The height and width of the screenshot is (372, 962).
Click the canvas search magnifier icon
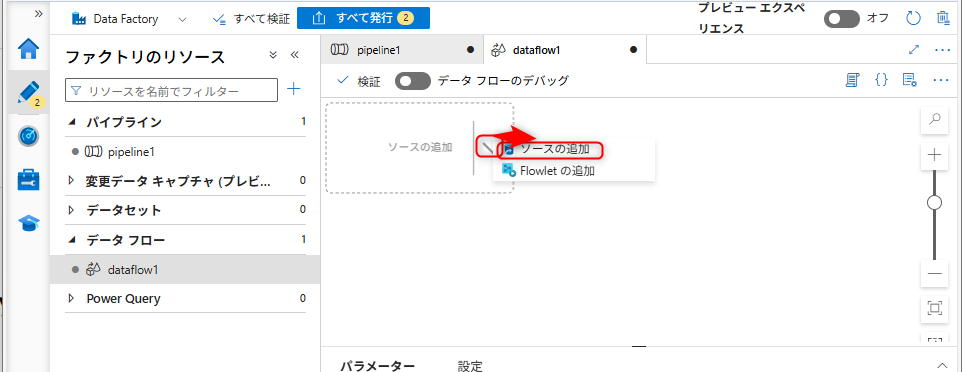click(x=935, y=120)
